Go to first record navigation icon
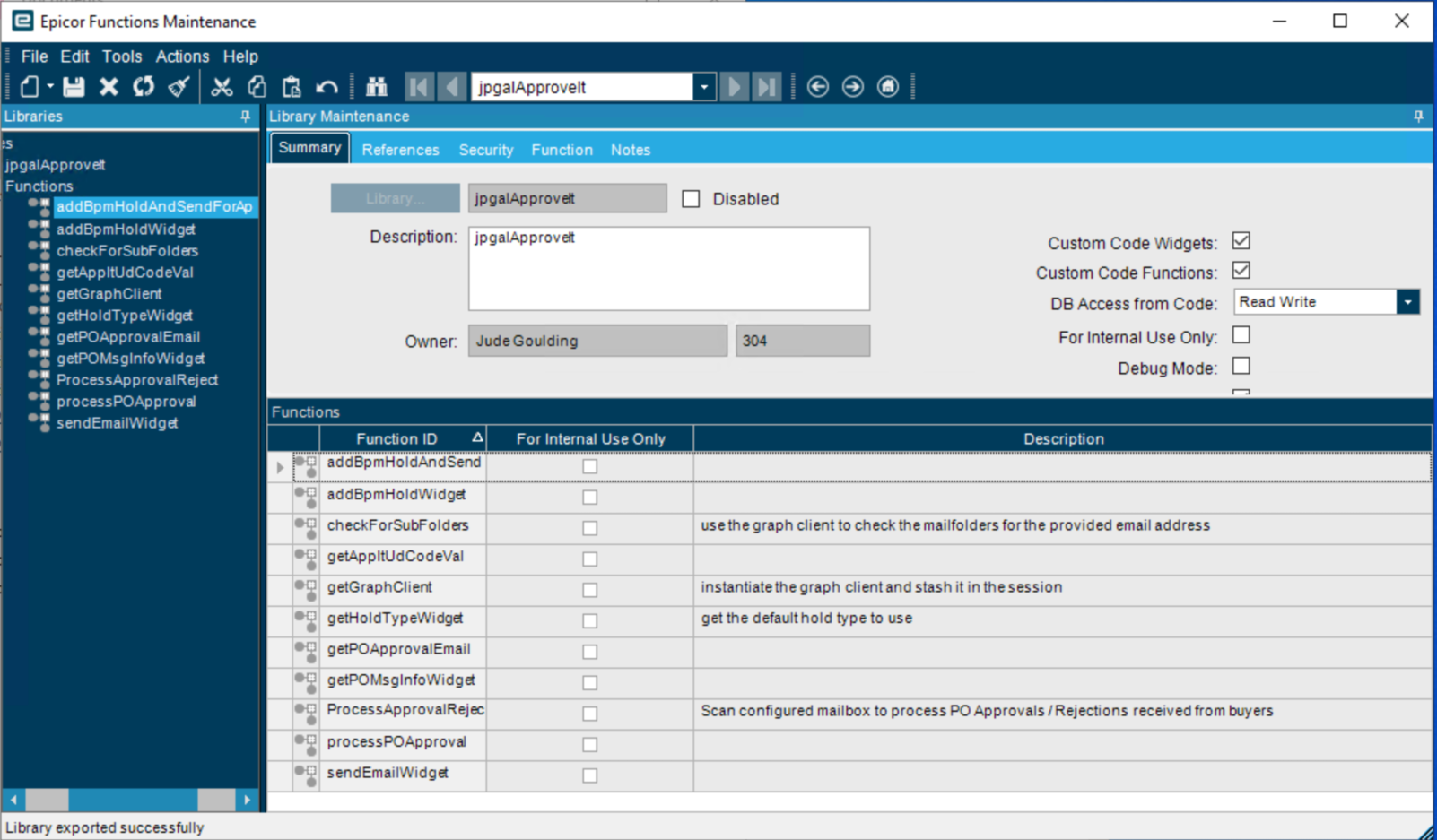 (x=418, y=87)
